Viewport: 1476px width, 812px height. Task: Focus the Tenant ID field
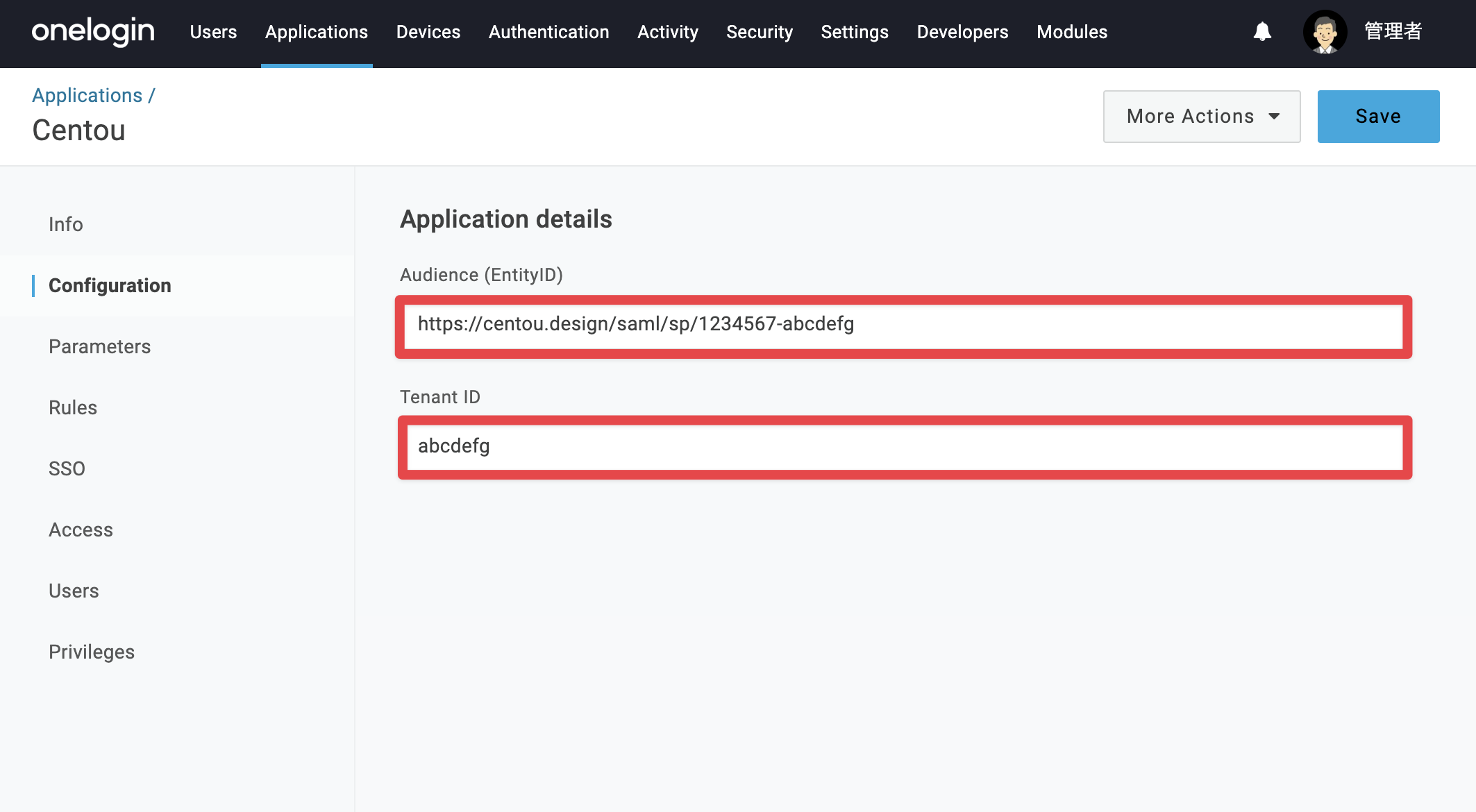click(x=905, y=448)
